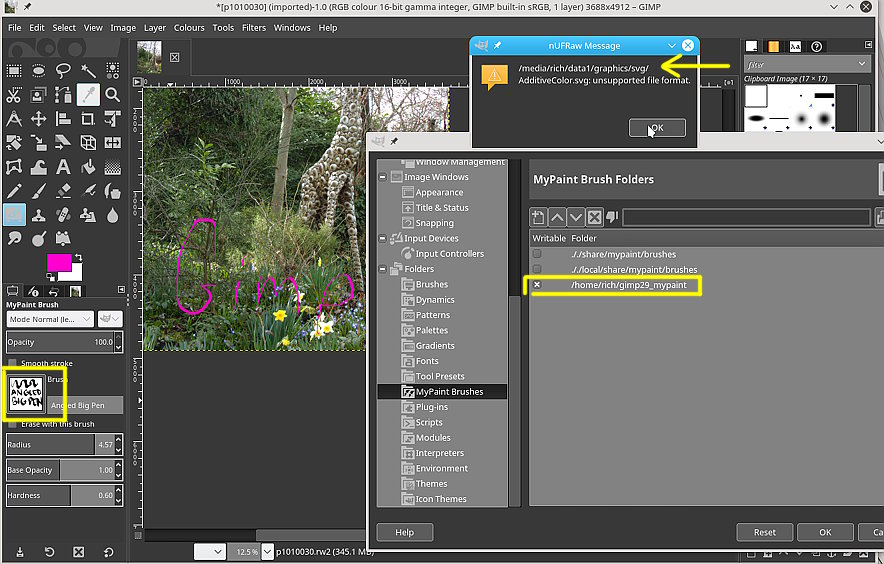
Task: Click the add new folder icon
Action: pos(538,217)
